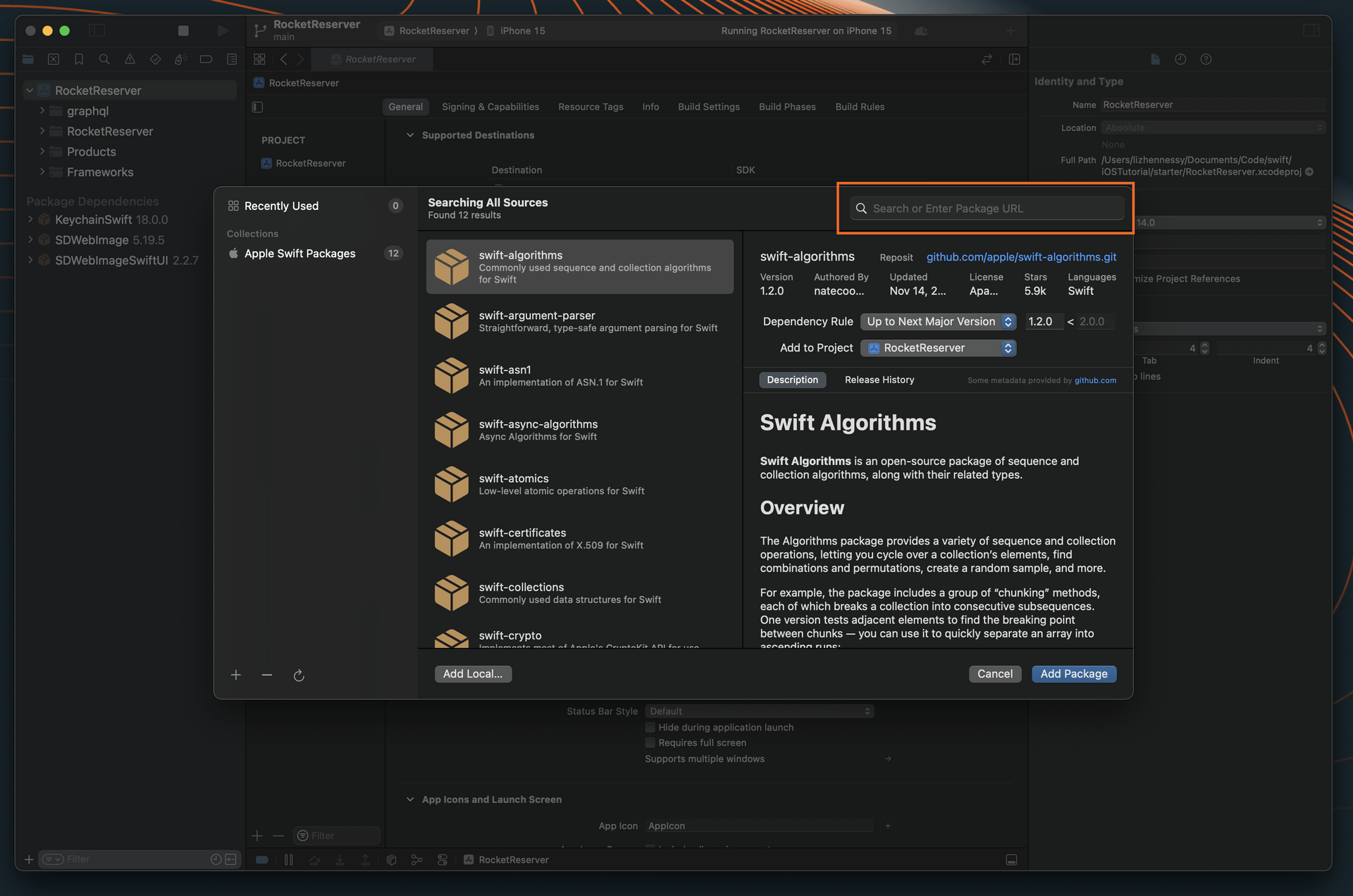1353x896 pixels.
Task: Show the Quick Help inspector icon
Action: (x=1206, y=59)
